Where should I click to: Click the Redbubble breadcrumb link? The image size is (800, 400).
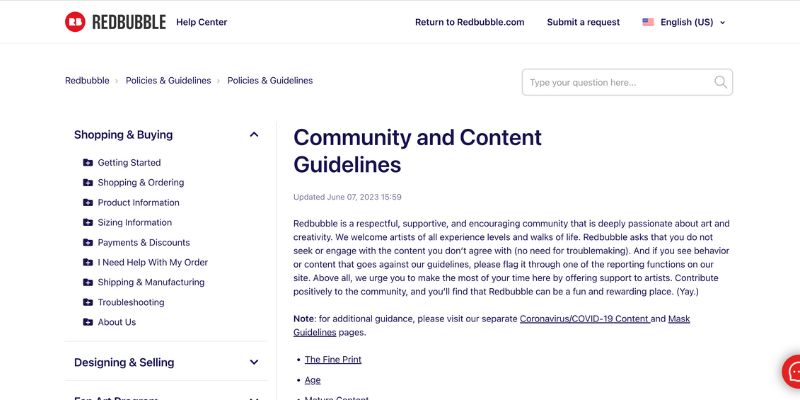(87, 81)
